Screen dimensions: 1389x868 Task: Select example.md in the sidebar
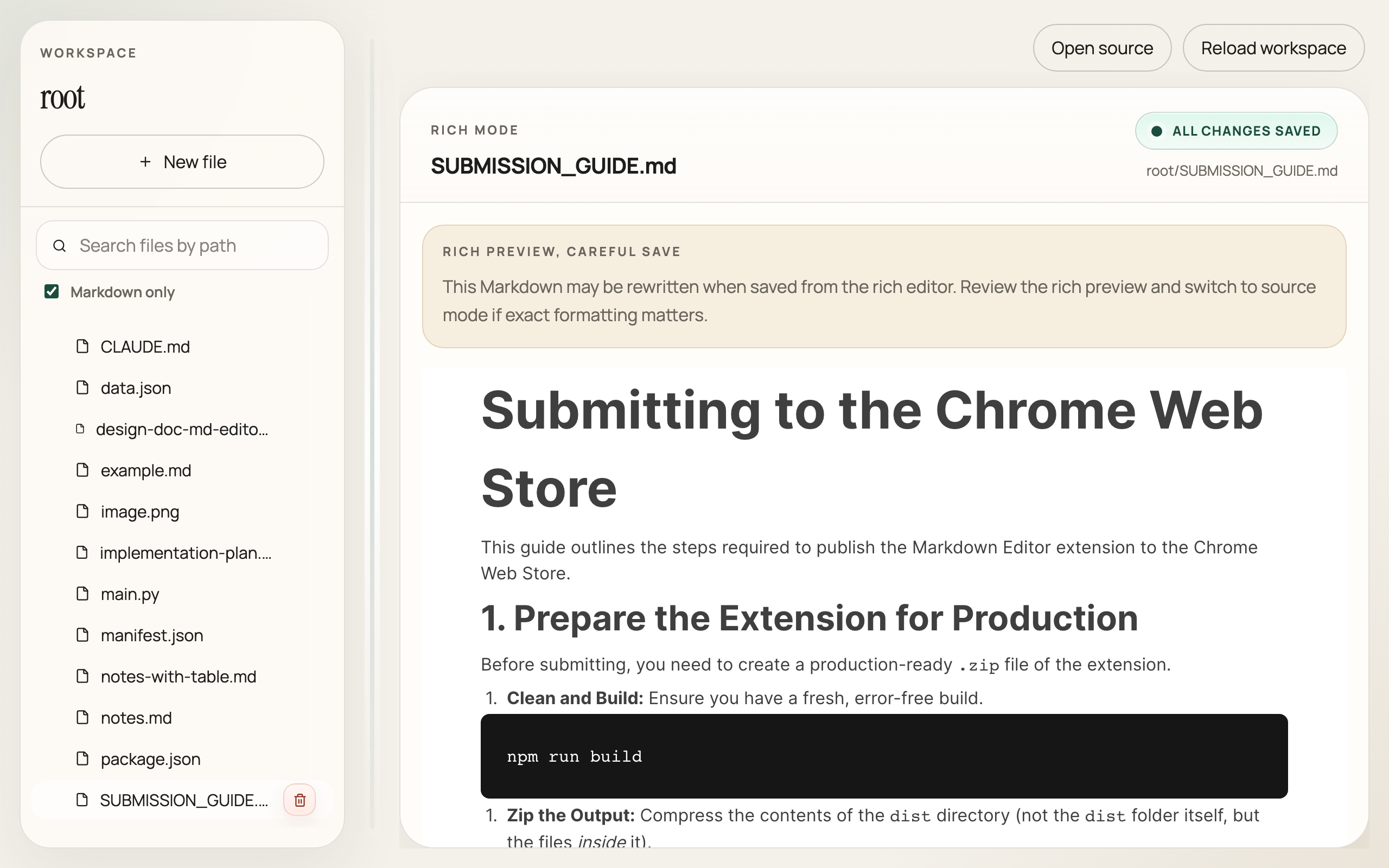pyautogui.click(x=146, y=471)
